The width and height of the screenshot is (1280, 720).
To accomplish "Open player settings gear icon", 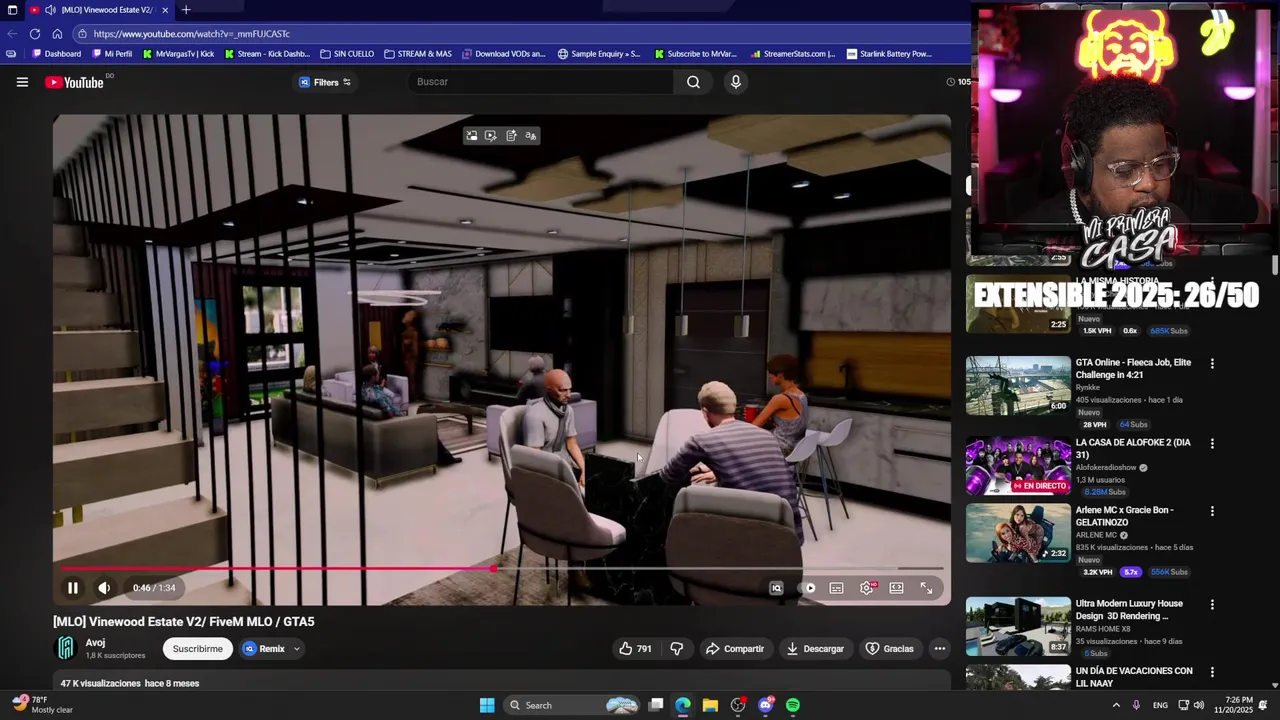I will [867, 588].
